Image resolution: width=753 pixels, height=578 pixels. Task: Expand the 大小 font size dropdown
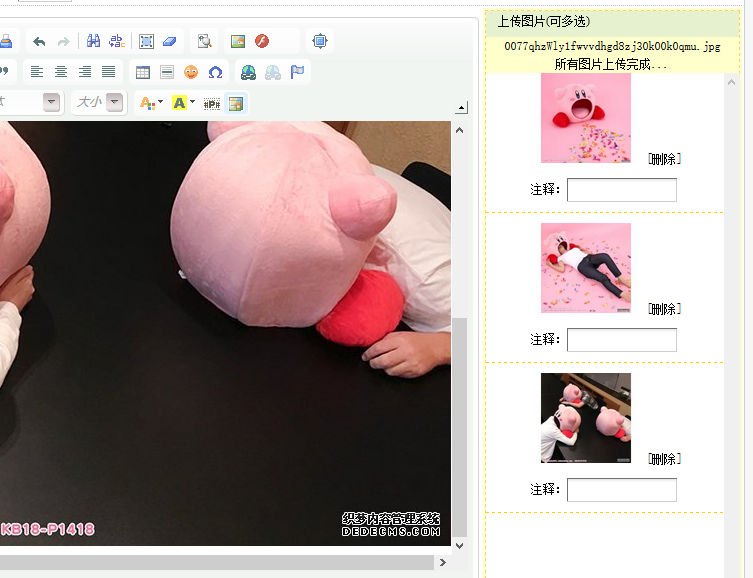point(114,102)
